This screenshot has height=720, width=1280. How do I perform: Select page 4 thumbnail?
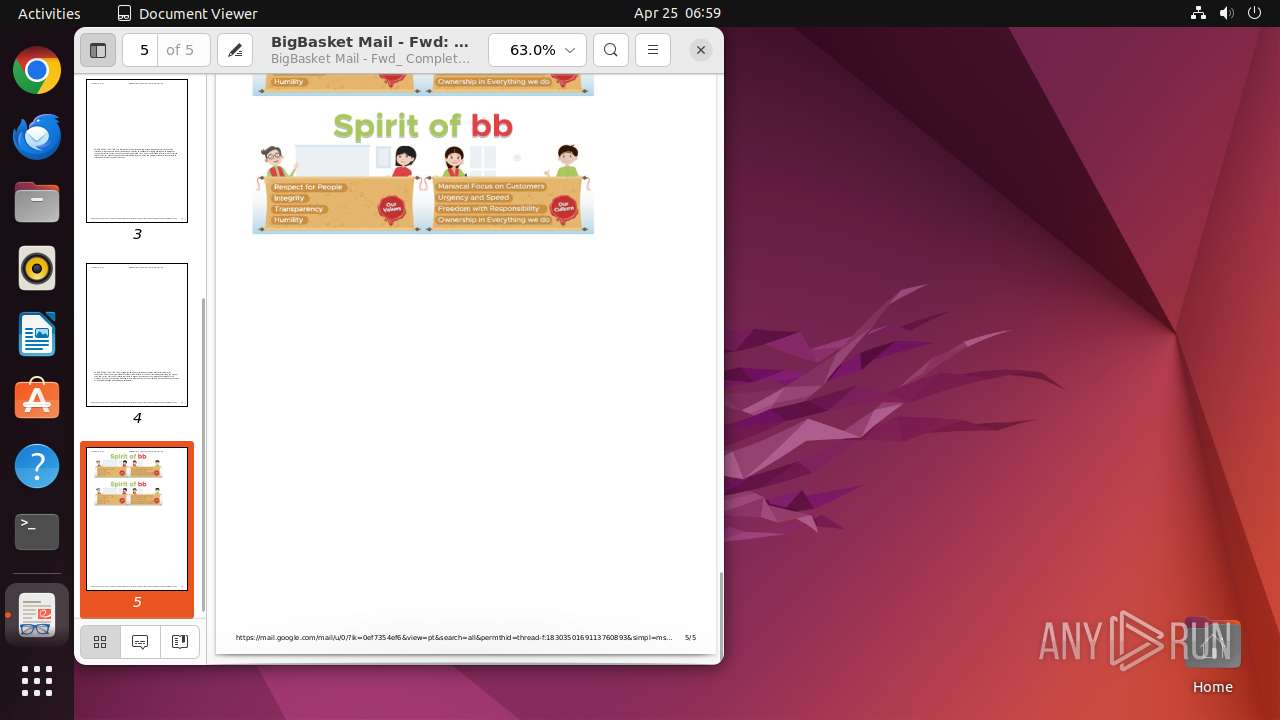(137, 335)
